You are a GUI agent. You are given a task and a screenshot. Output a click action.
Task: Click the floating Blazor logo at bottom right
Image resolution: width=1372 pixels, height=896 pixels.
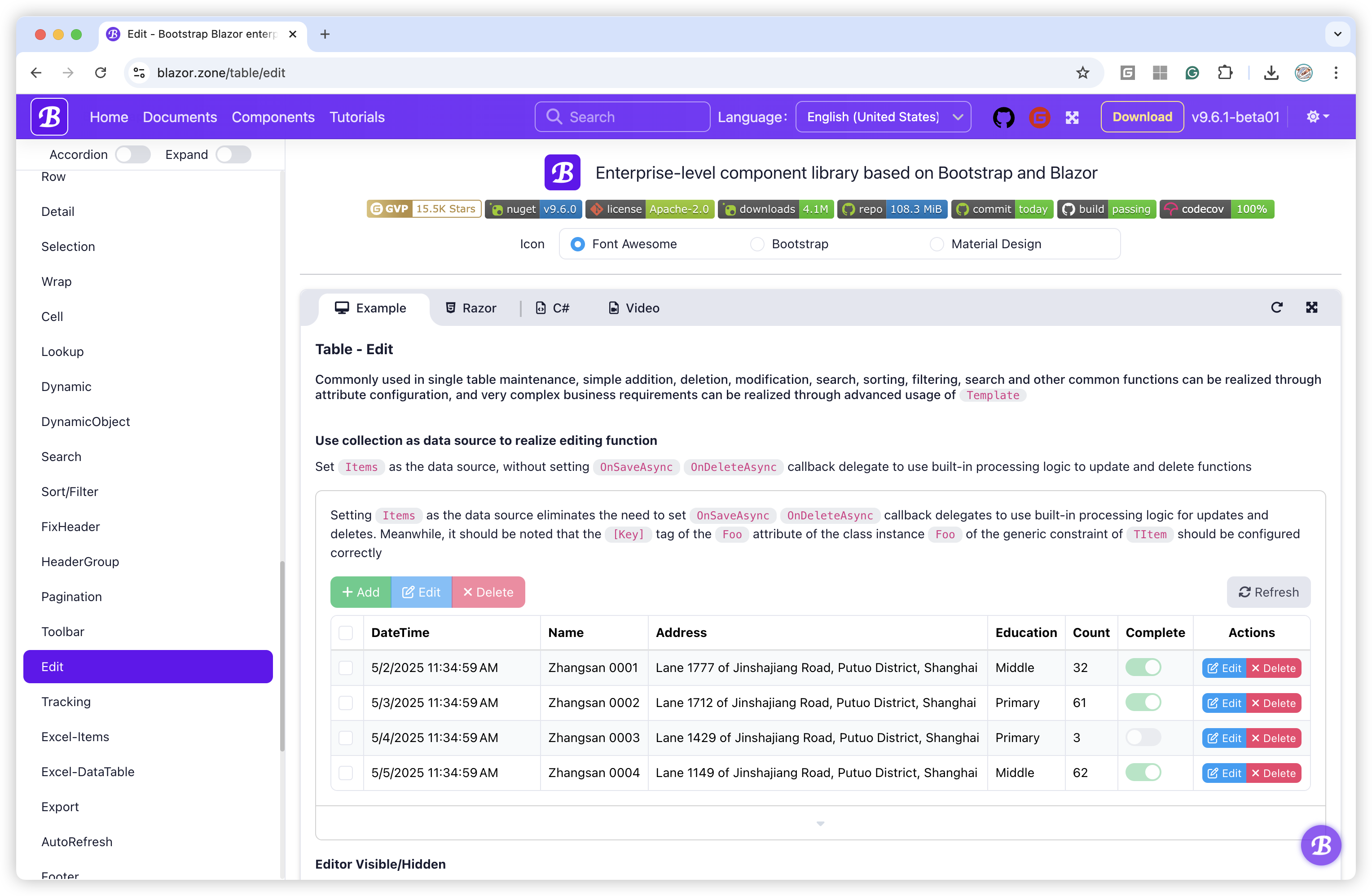[x=1321, y=845]
